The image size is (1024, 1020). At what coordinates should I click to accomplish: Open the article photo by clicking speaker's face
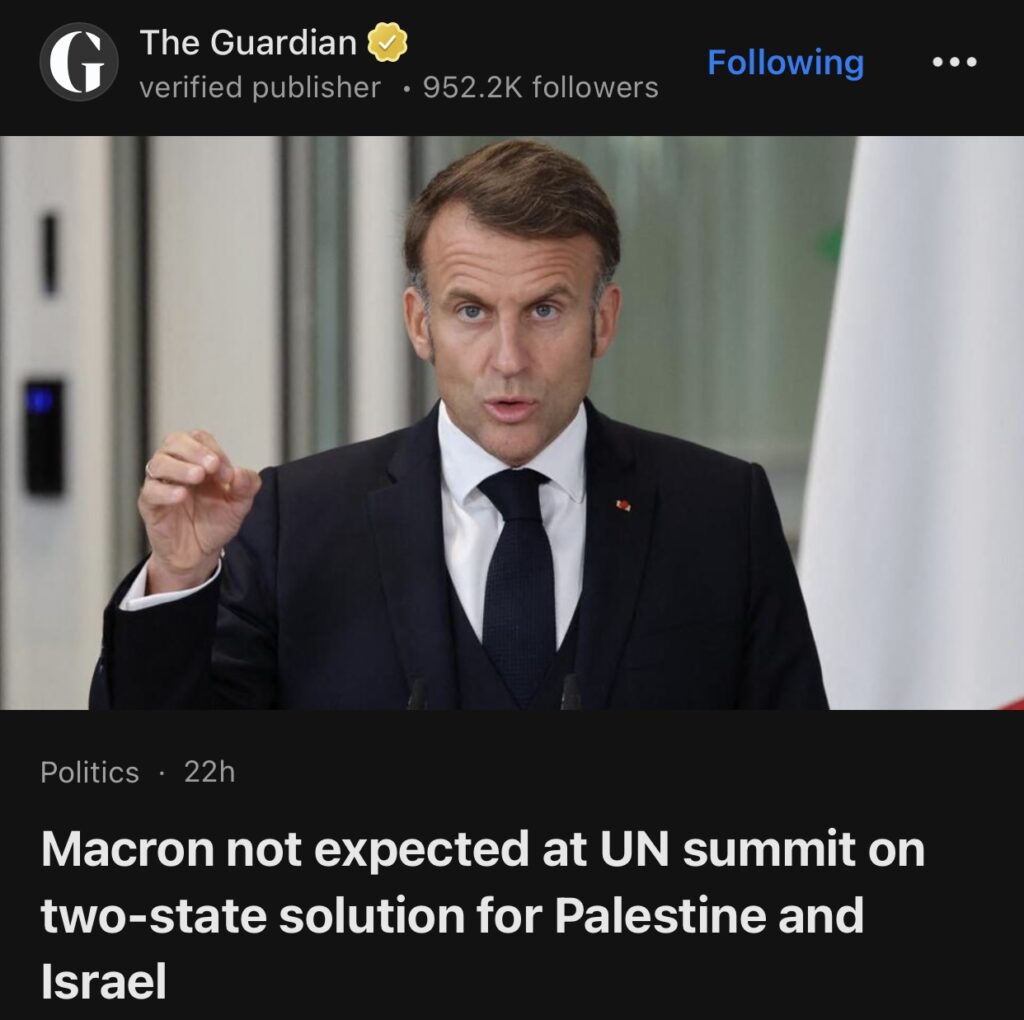(510, 320)
